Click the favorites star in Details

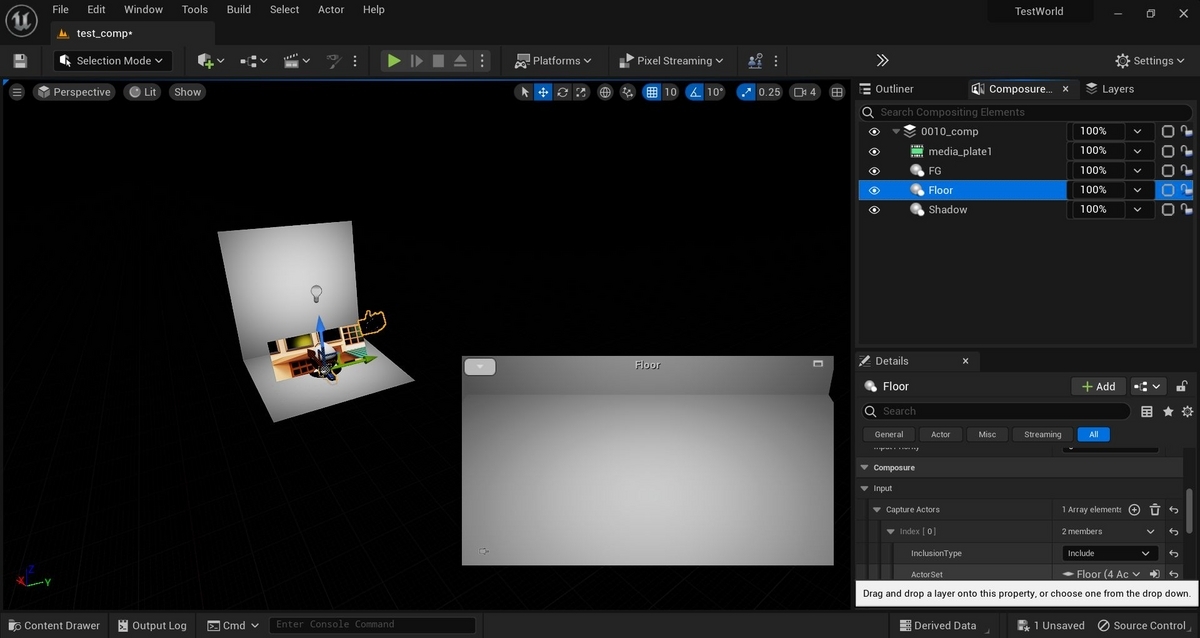(1167, 411)
